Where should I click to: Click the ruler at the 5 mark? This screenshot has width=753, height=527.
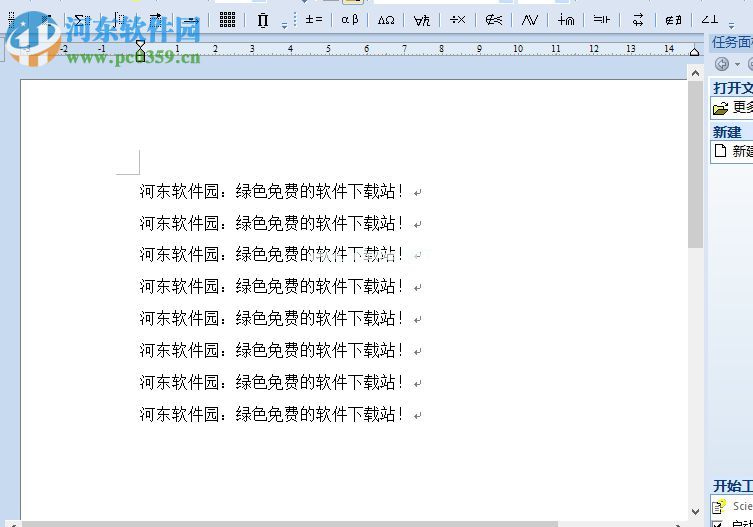pyautogui.click(x=328, y=49)
